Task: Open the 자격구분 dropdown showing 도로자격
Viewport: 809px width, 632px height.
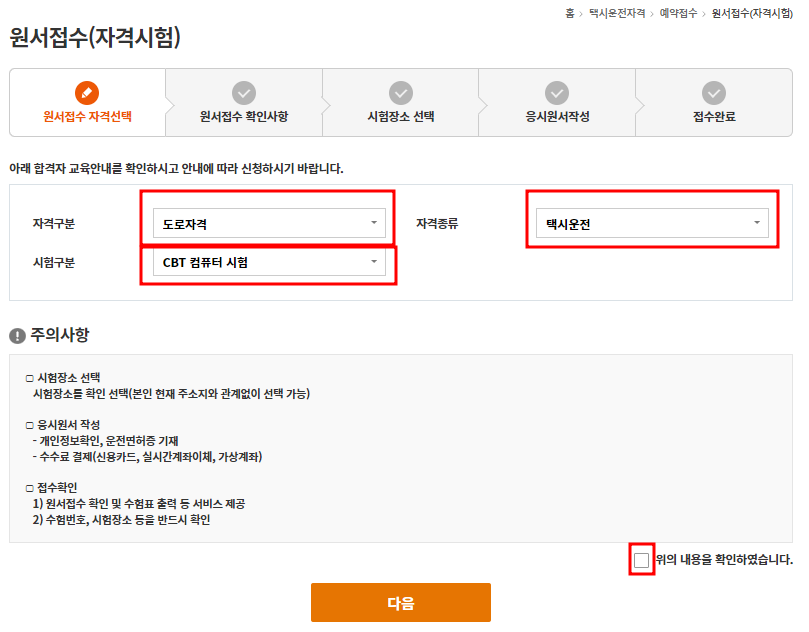Action: click(269, 223)
